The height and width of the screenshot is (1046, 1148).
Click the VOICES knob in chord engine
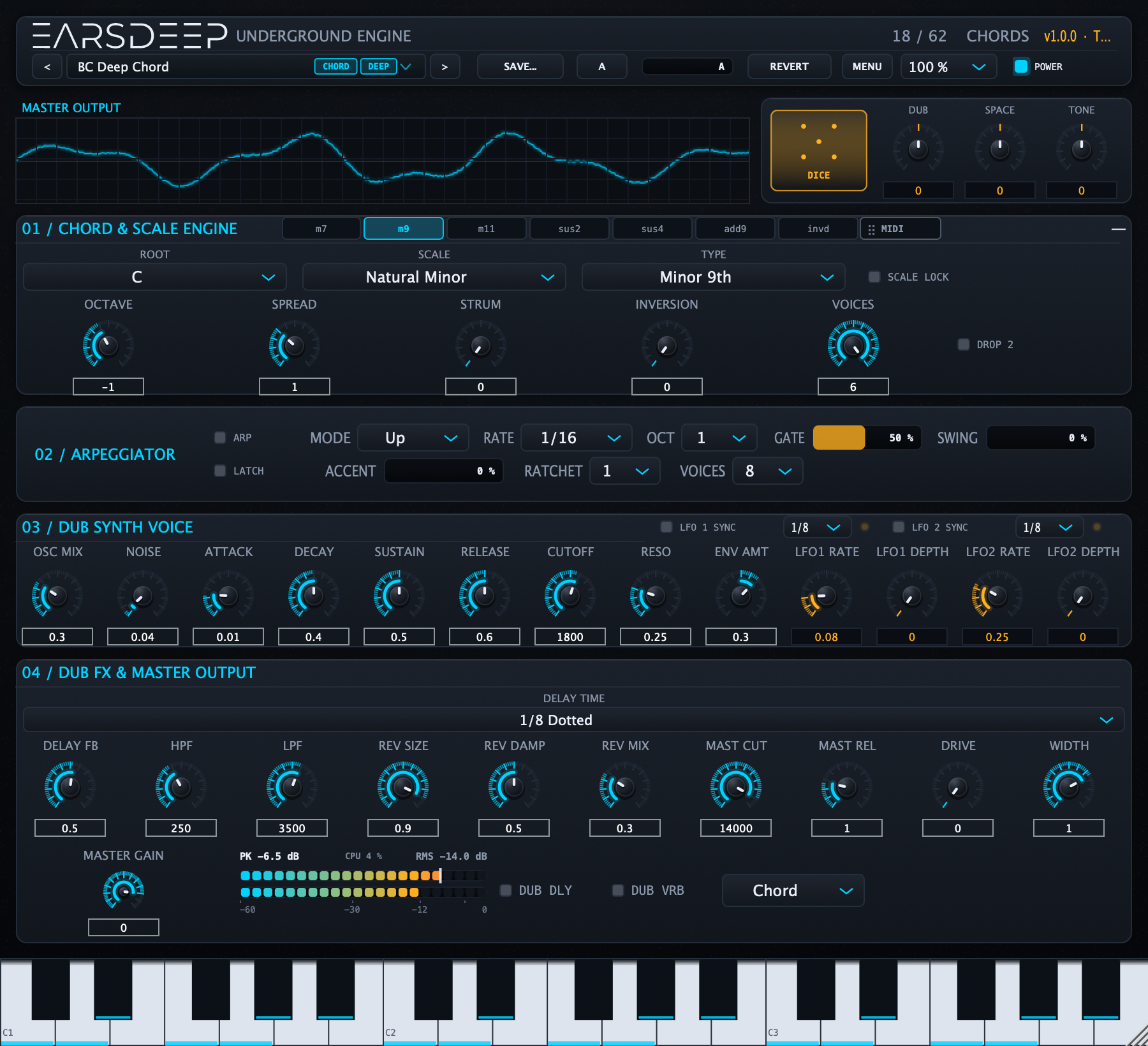point(853,345)
